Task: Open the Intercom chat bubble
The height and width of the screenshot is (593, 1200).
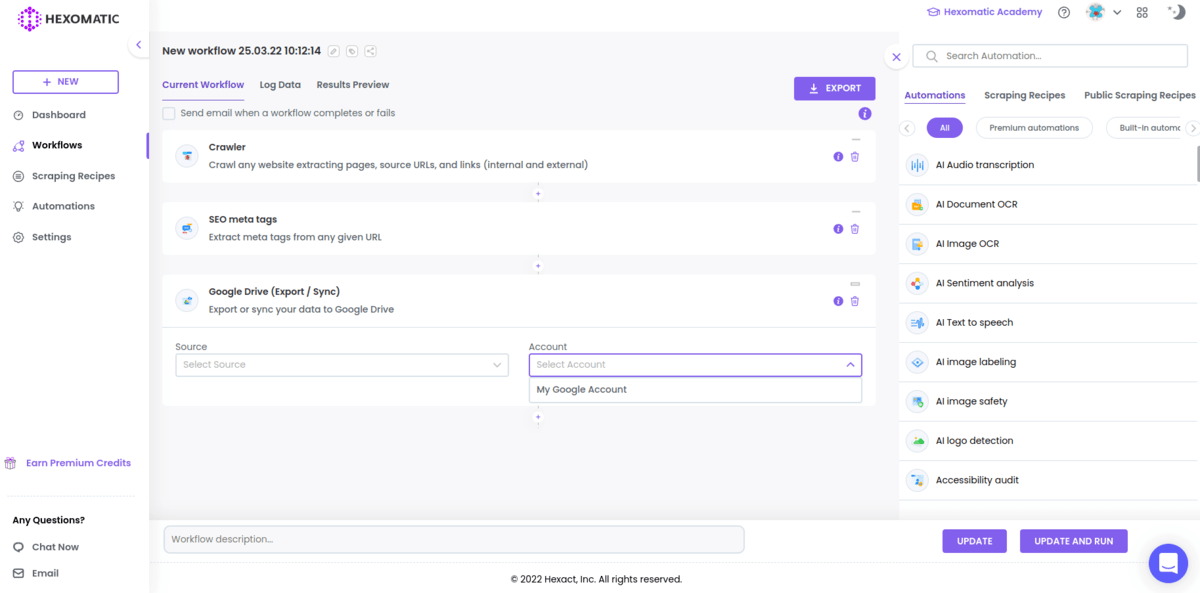Action: 1168,563
